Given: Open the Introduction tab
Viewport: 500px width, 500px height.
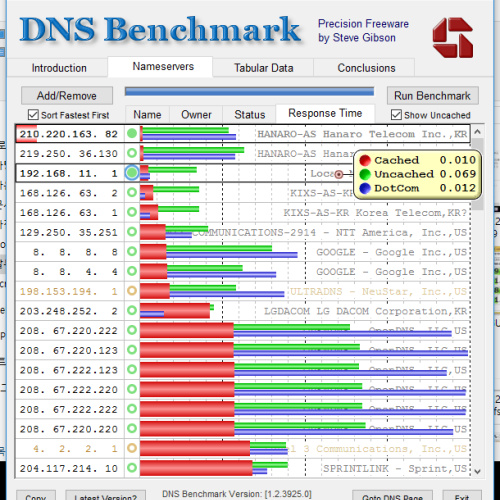Looking at the screenshot, I should point(59,68).
